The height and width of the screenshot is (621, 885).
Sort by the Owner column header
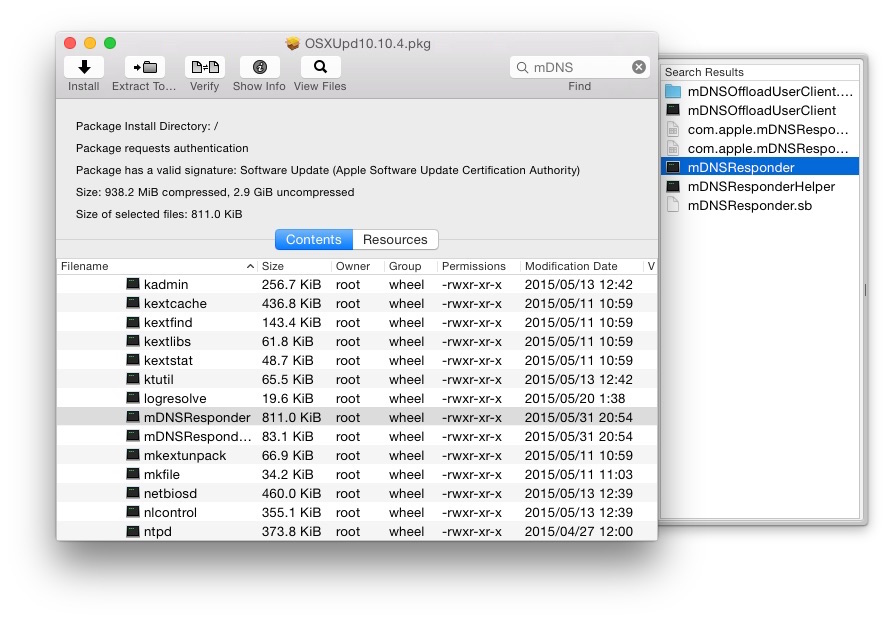[357, 266]
